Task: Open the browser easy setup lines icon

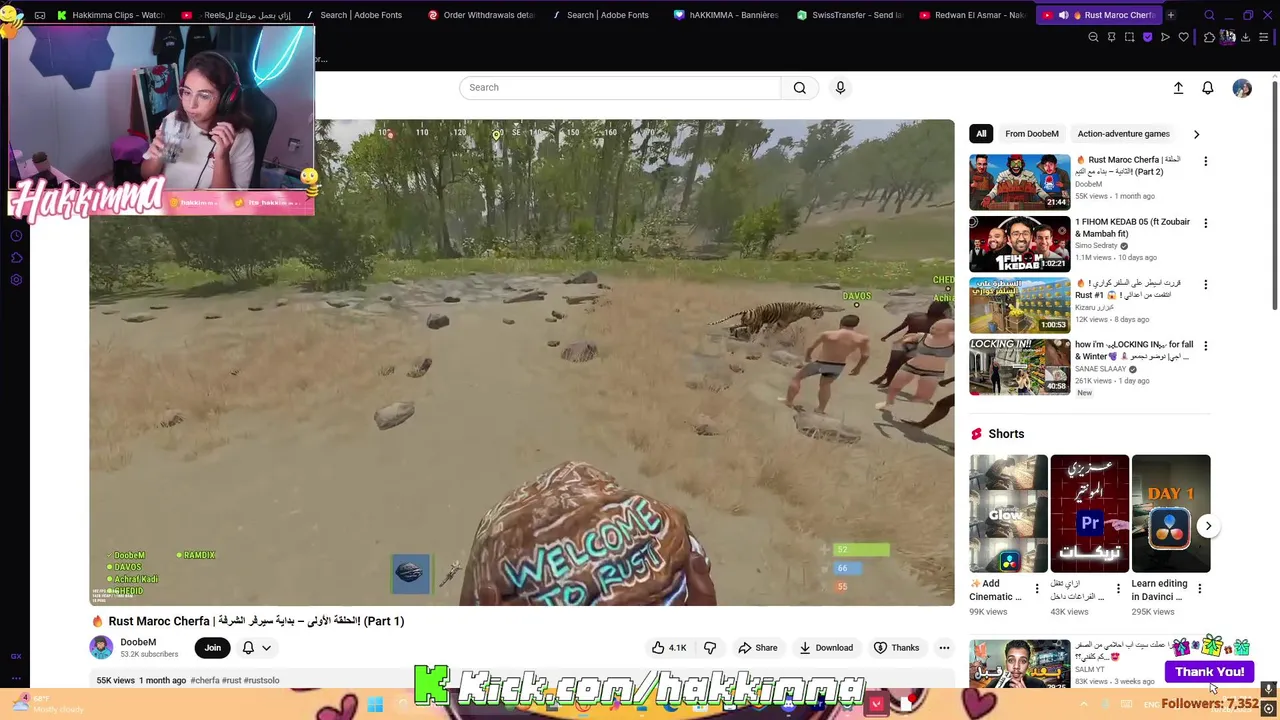Action: [1264, 37]
